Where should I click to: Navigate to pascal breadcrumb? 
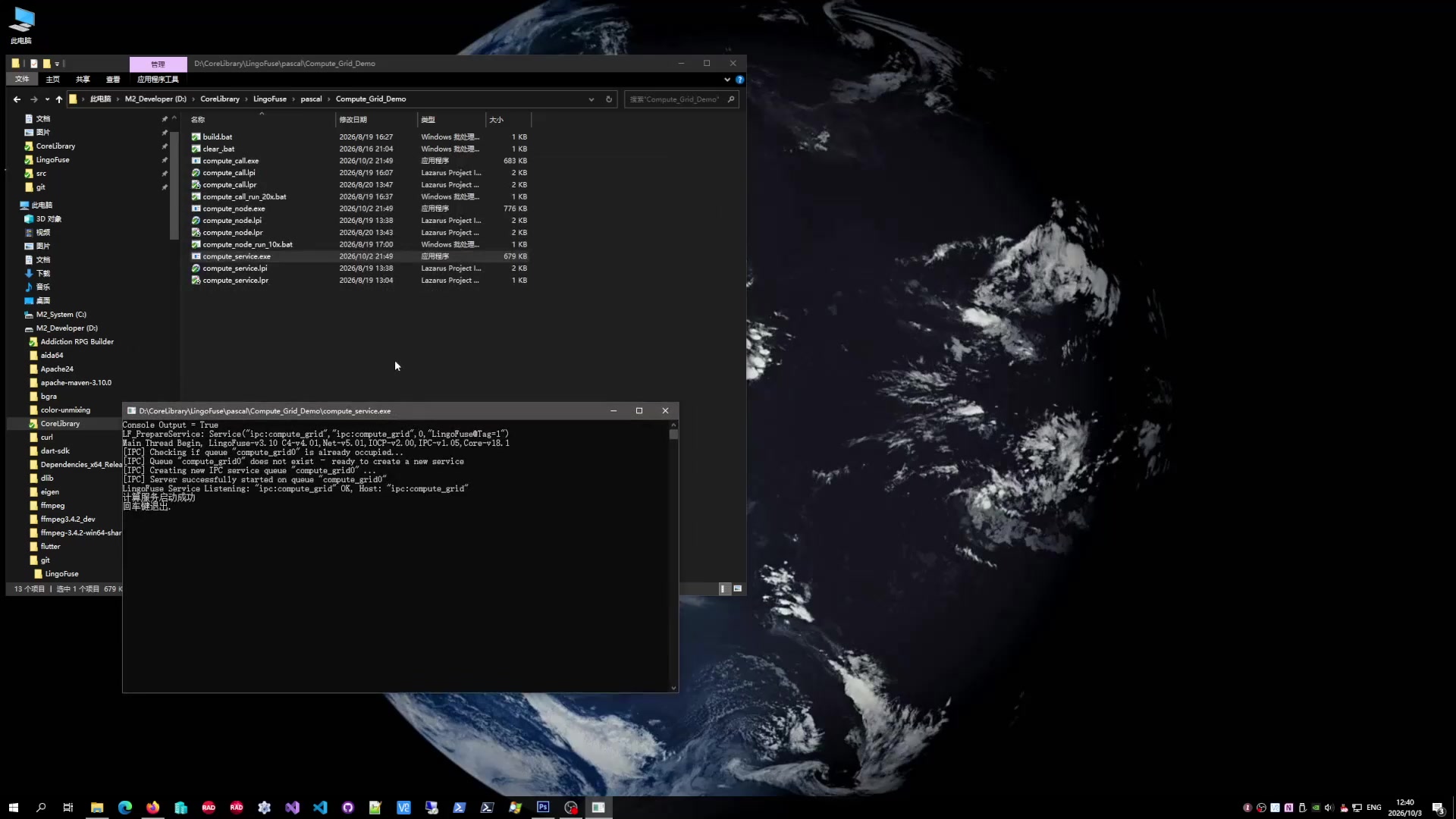[x=311, y=99]
